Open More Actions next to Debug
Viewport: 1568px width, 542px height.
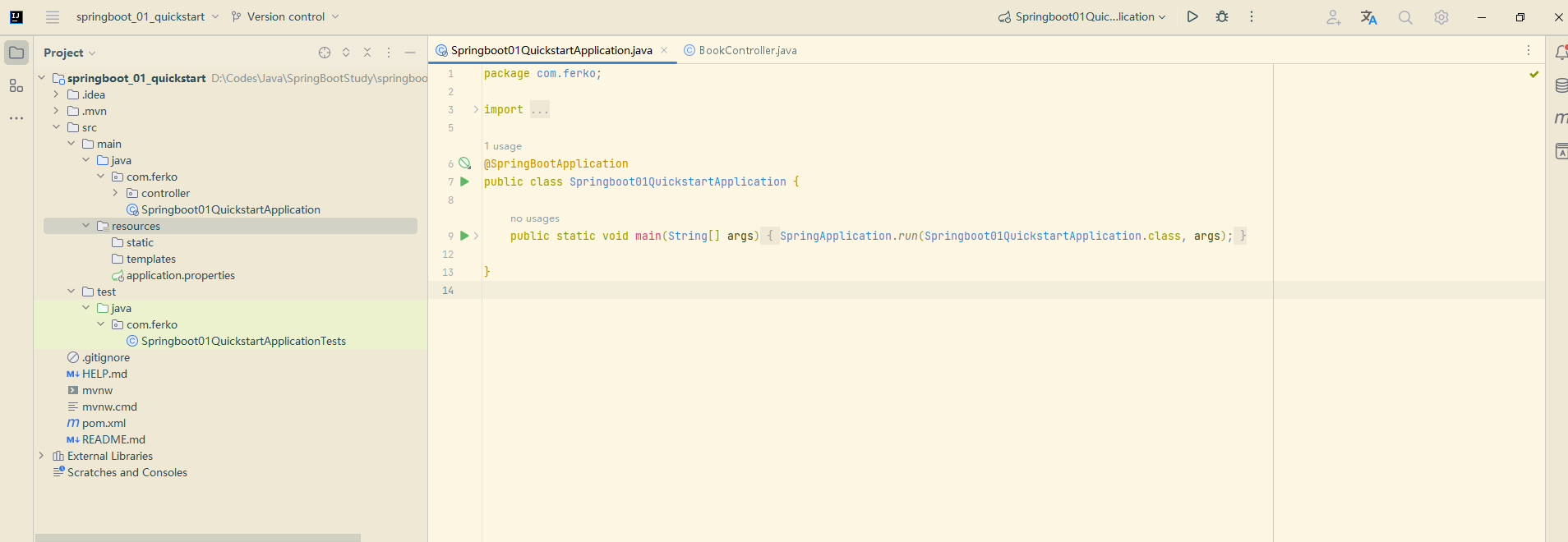click(1252, 16)
